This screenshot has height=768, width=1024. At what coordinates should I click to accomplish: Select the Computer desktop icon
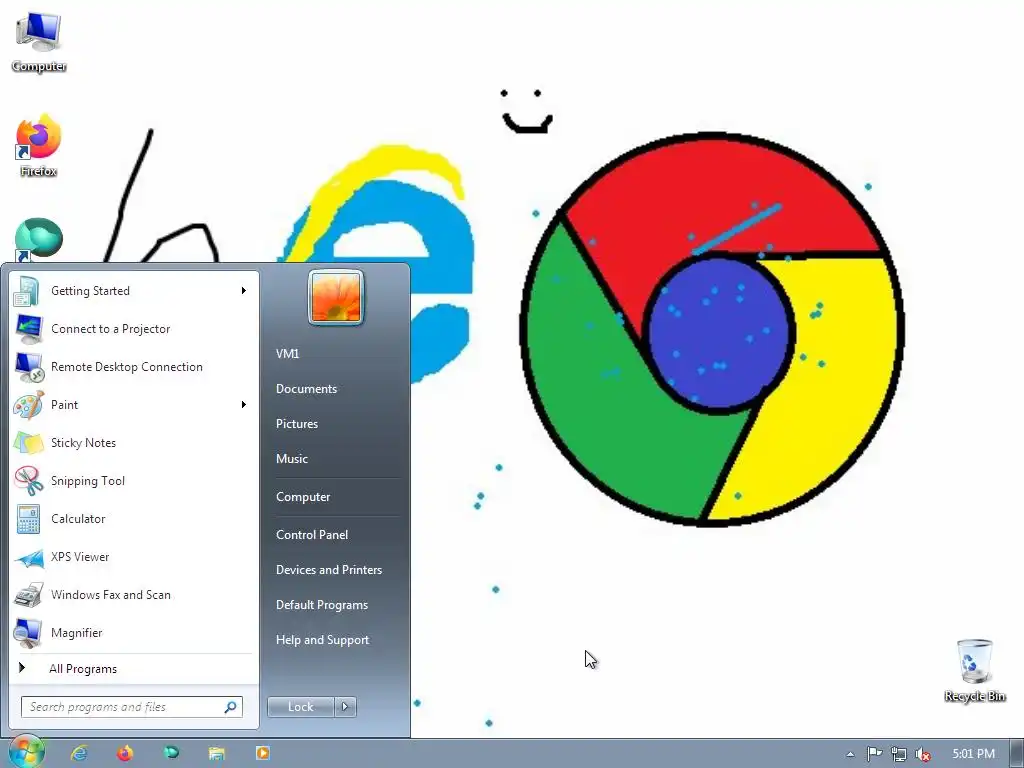point(39,42)
